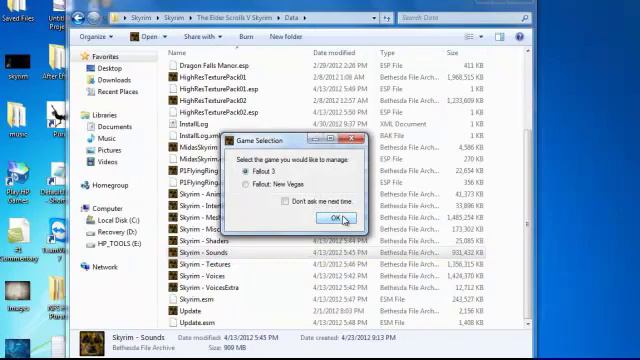Open the view options dropdown arrow
The height and width of the screenshot is (360, 640).
click(x=481, y=37)
